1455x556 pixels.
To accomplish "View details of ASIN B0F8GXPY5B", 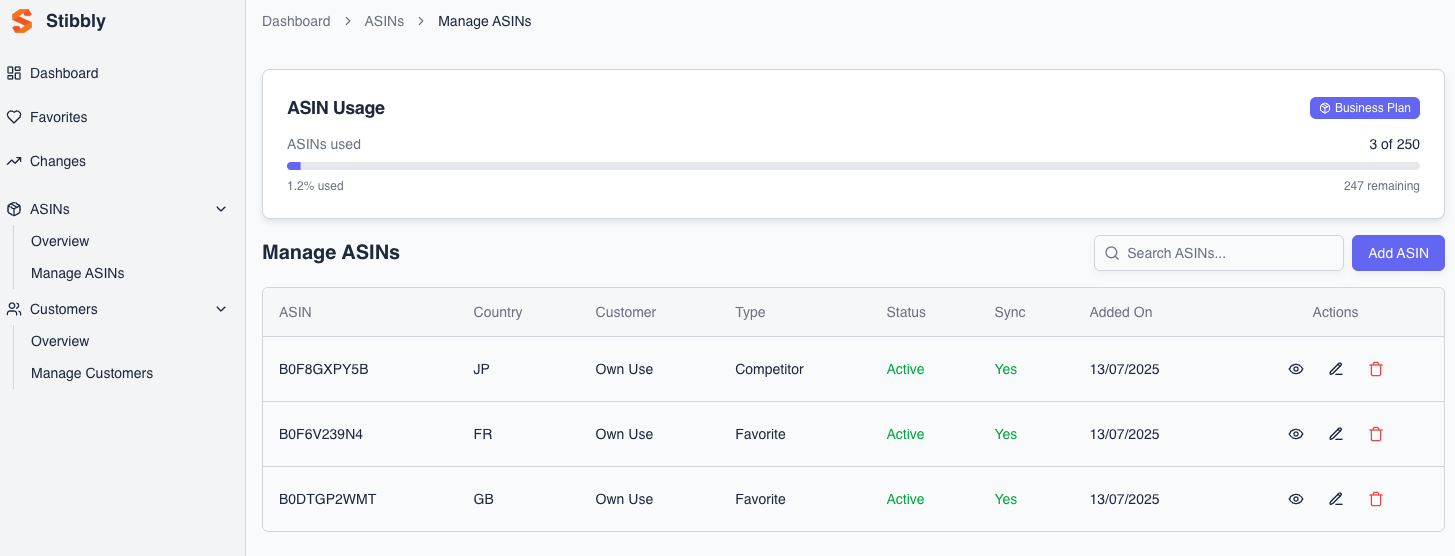I will [x=1296, y=369].
